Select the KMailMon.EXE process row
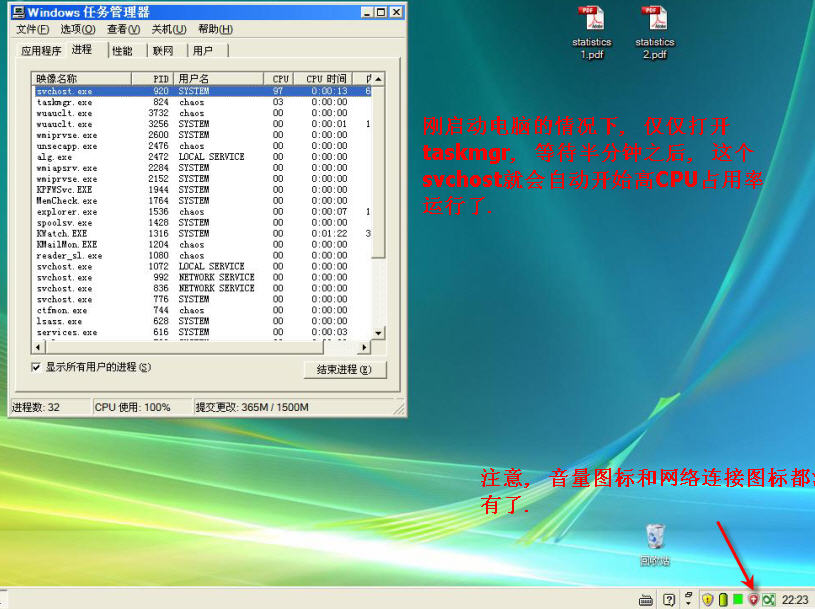This screenshot has height=609, width=815. tap(202, 245)
